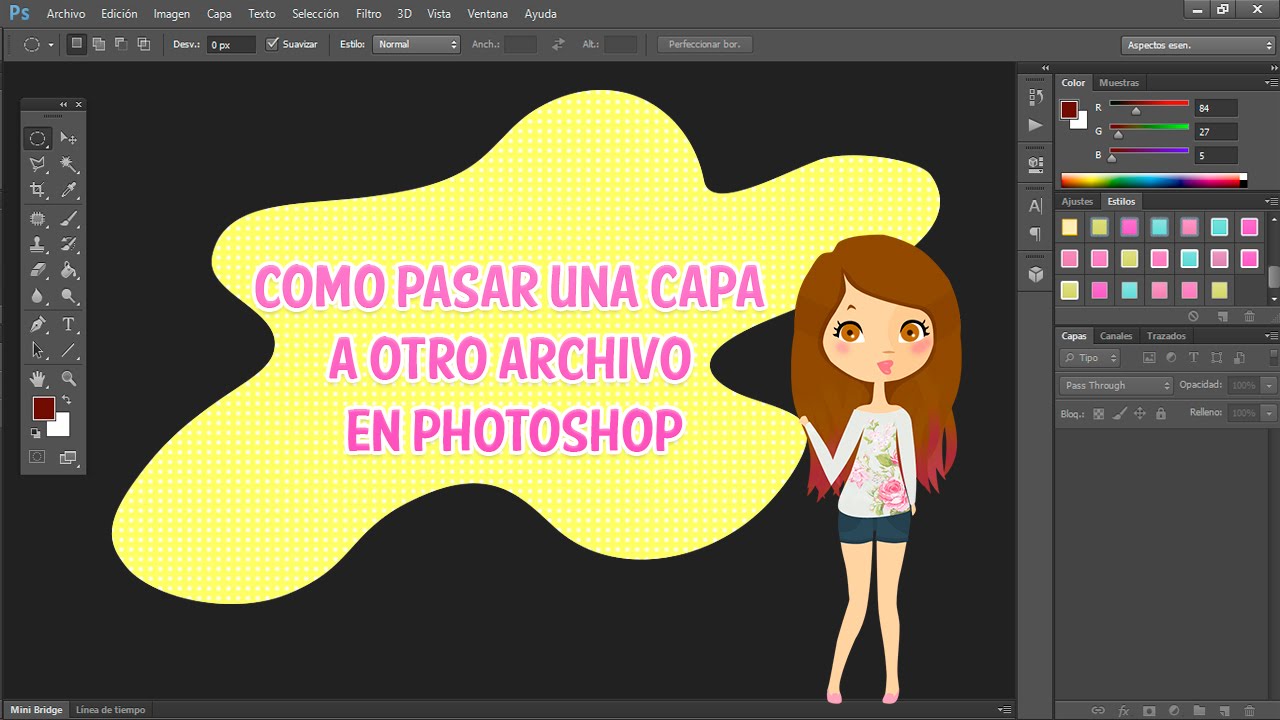Viewport: 1280px width, 720px height.
Task: Open the Filtro menu
Action: 368,14
